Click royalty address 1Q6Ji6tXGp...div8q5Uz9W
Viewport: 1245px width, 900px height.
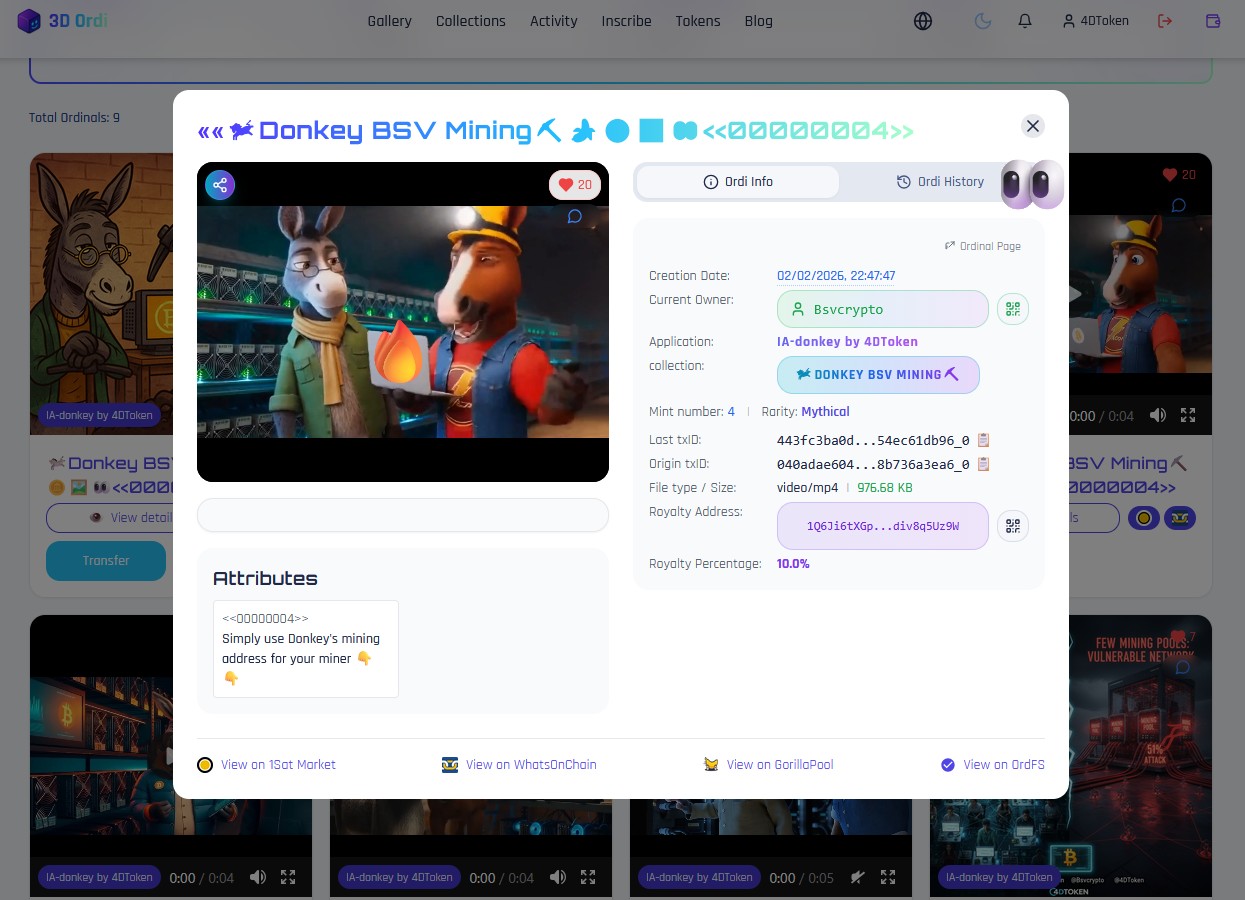(x=883, y=526)
